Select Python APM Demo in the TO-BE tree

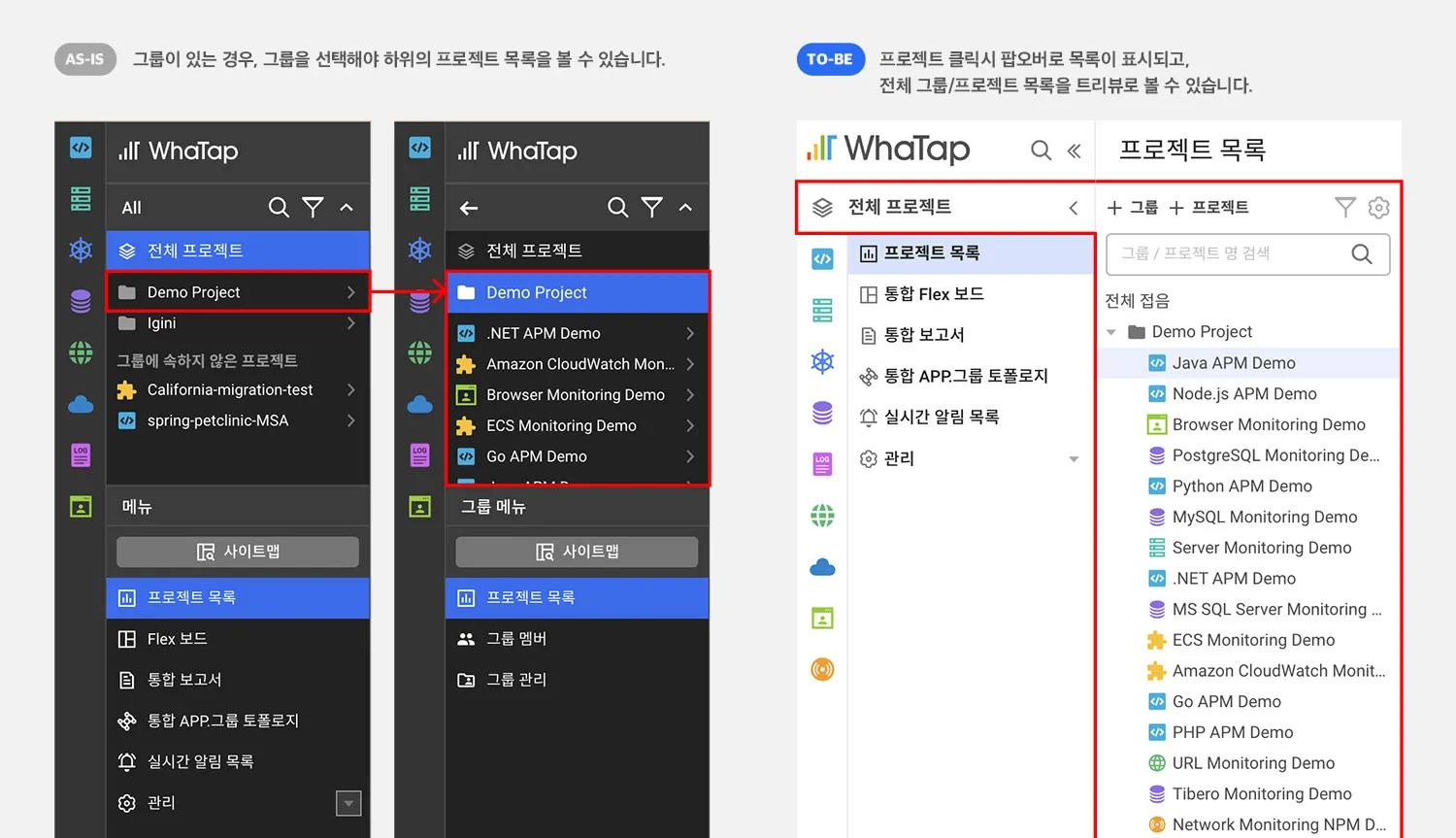tap(1248, 486)
